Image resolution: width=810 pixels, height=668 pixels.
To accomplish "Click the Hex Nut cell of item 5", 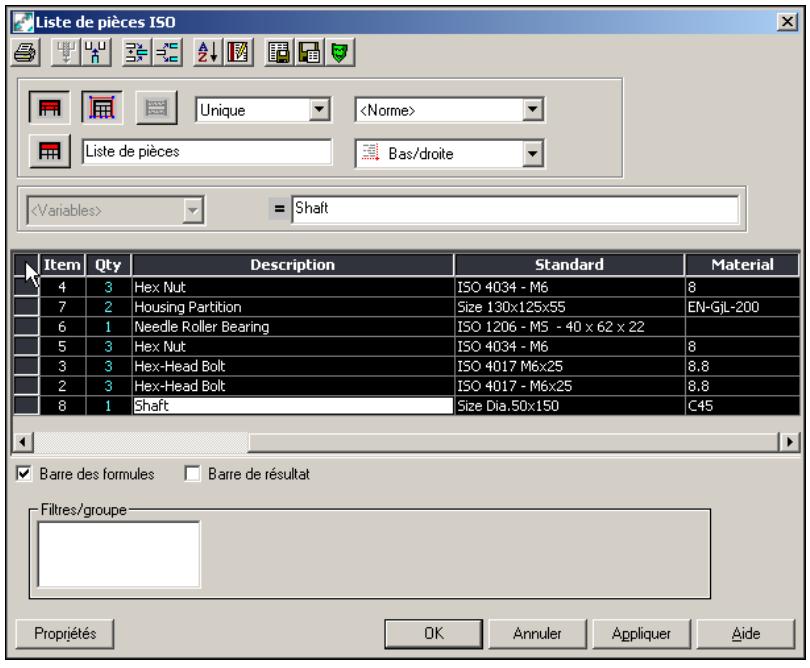I will click(292, 346).
